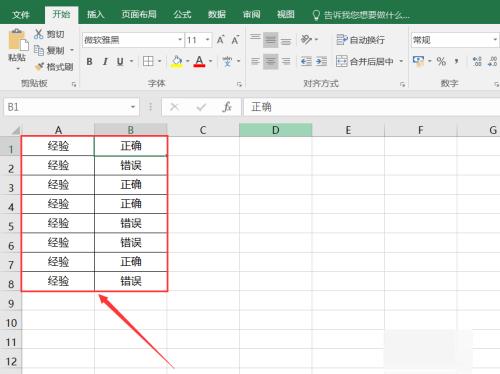
Task: Apply yellow fill color bucket
Action: pos(177,61)
